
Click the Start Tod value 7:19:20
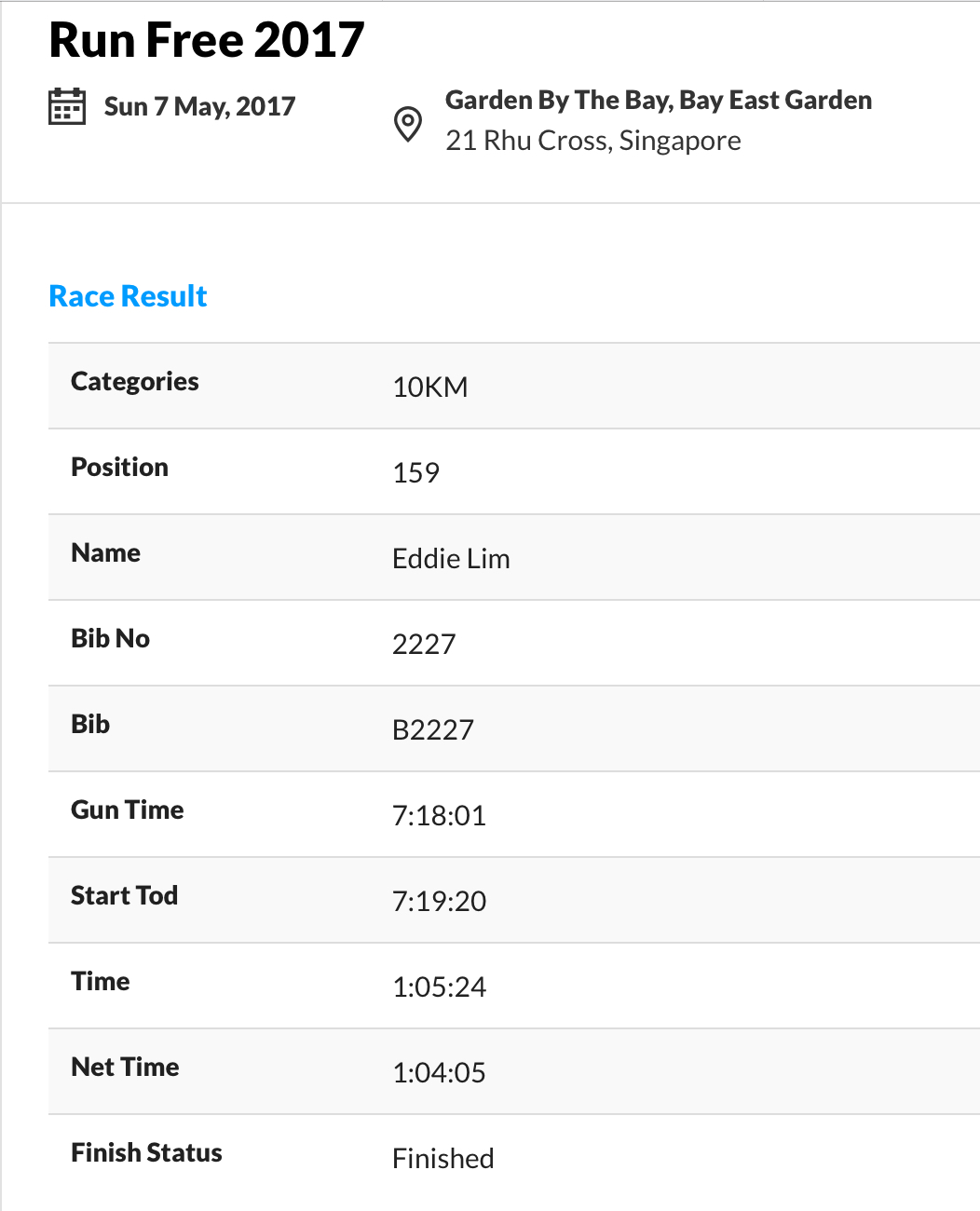(439, 901)
